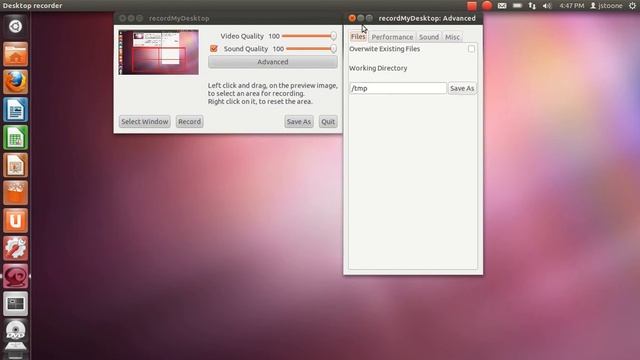Click the Record button
Image resolution: width=640 pixels, height=360 pixels.
point(189,122)
